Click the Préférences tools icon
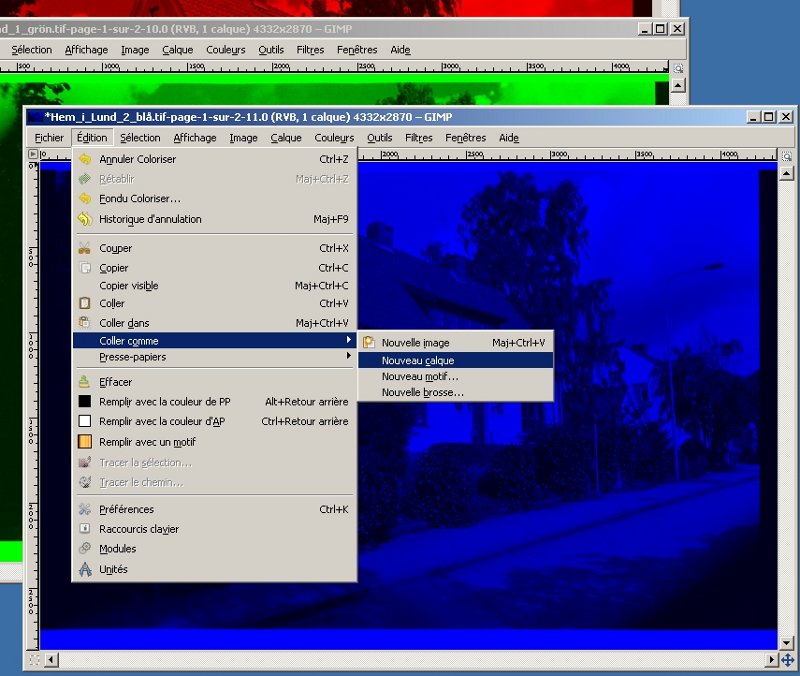The height and width of the screenshot is (676, 800). [x=85, y=509]
